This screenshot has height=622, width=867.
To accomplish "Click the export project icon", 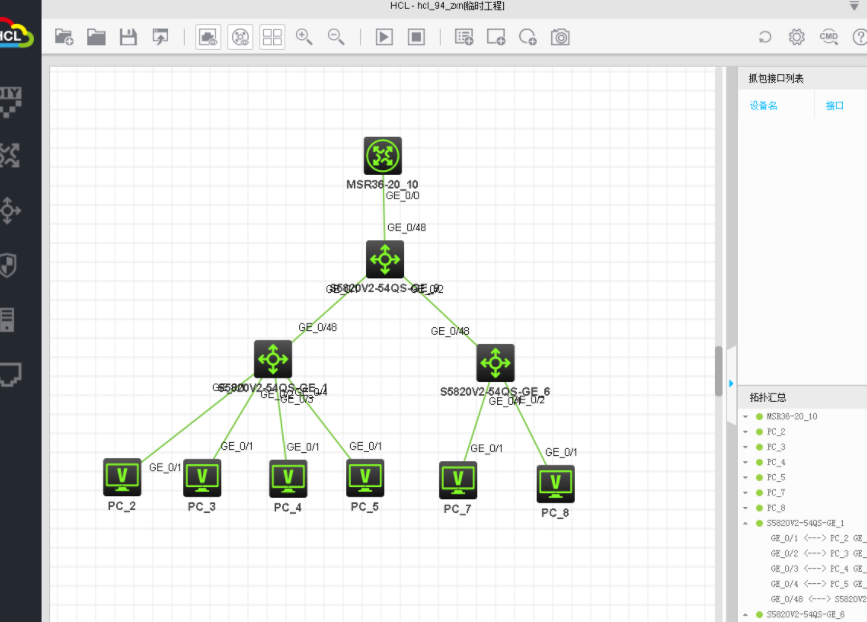I will click(160, 37).
